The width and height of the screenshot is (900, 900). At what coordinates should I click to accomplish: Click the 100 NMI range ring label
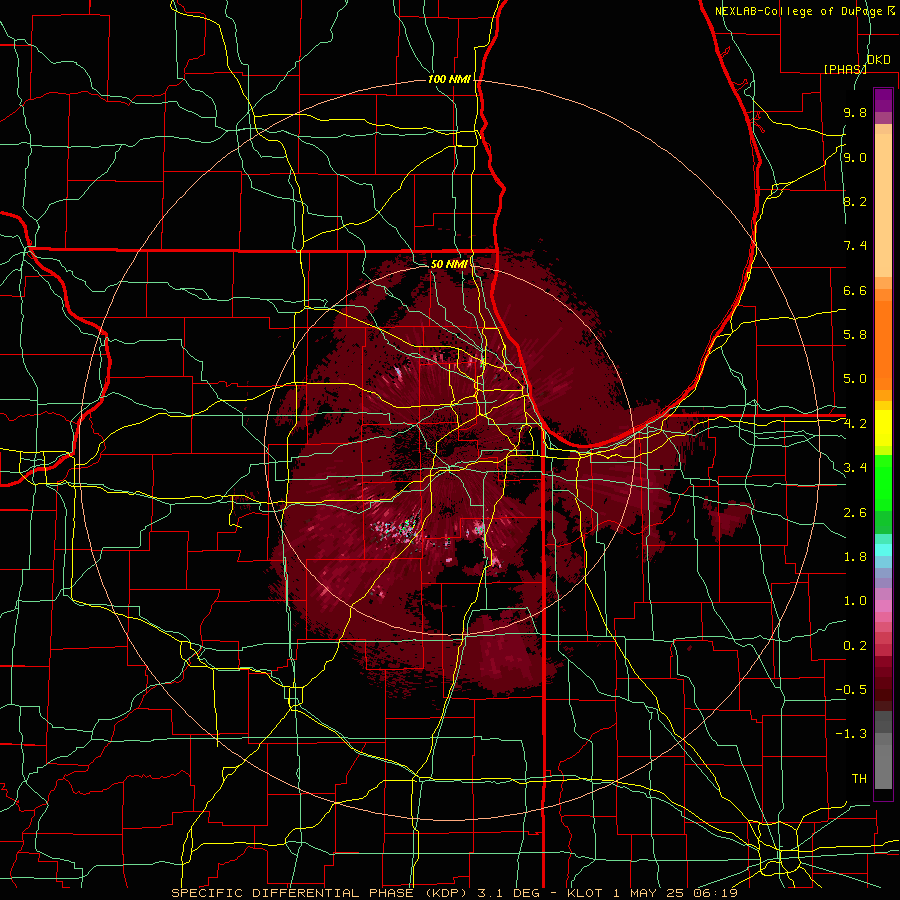449,79
